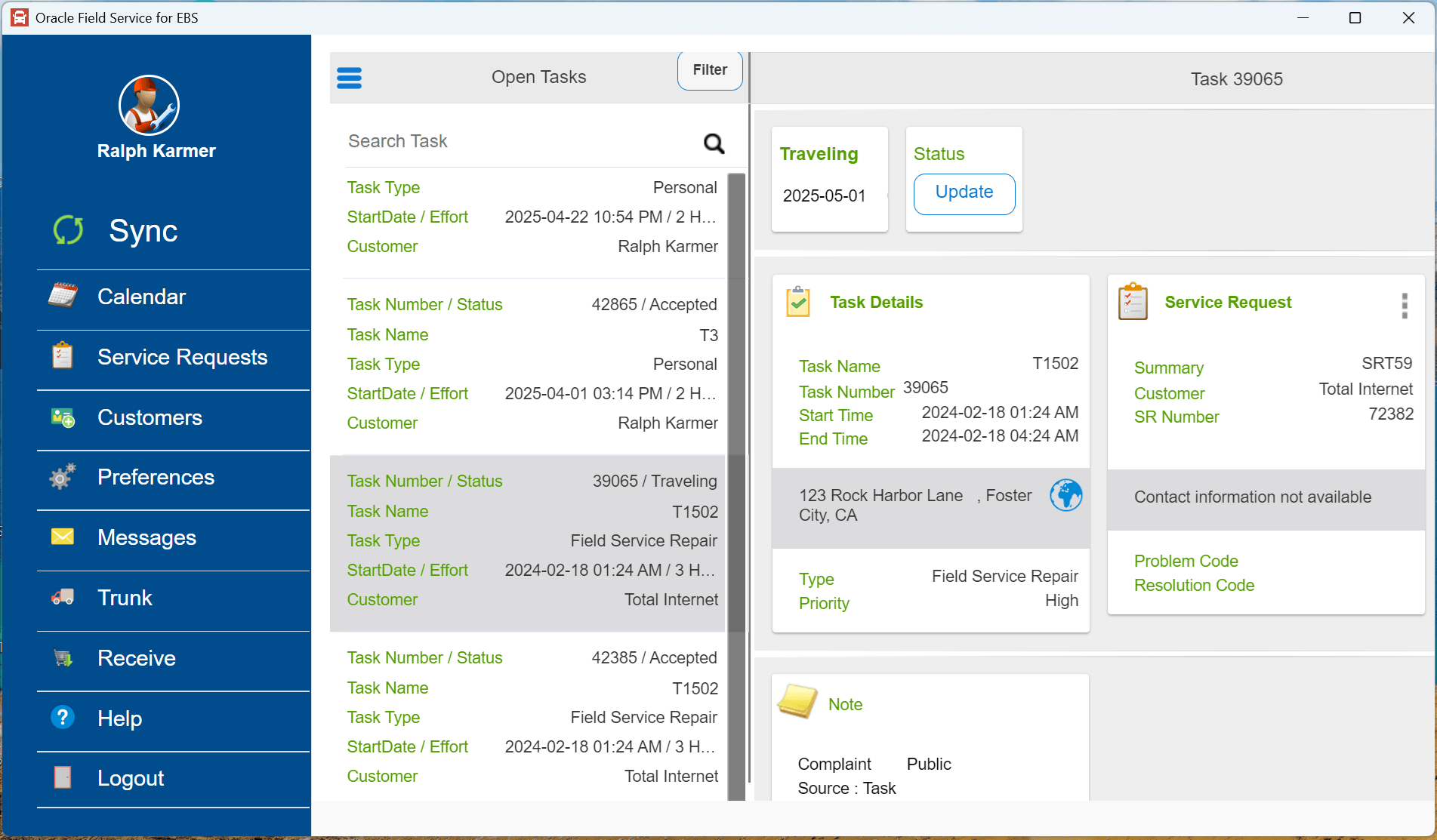Open Messages from the sidebar

point(174,537)
